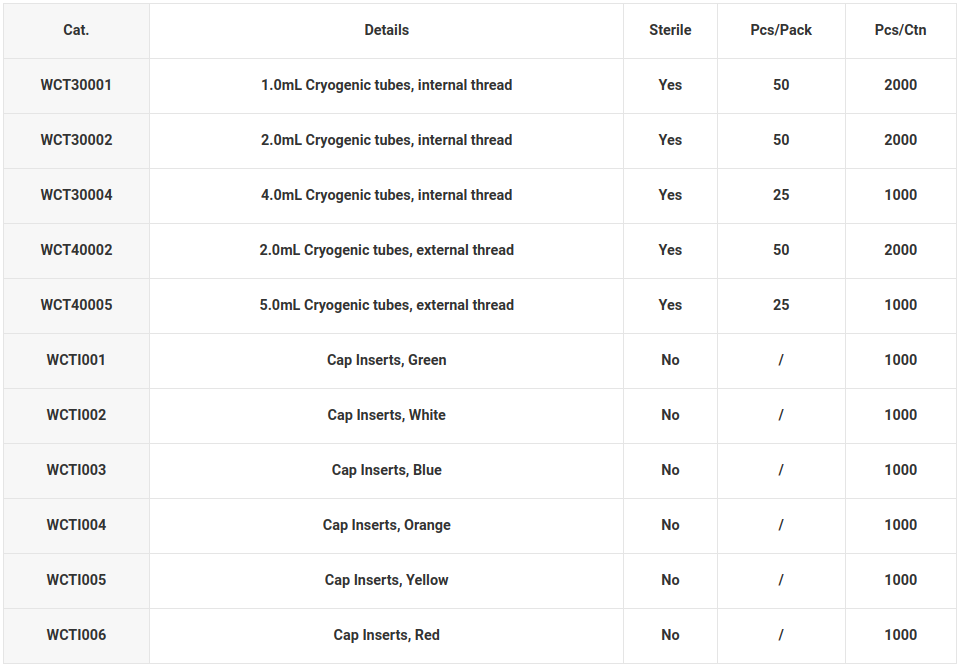Select catalog number WCT40005
The width and height of the screenshot is (959, 667).
pos(76,305)
